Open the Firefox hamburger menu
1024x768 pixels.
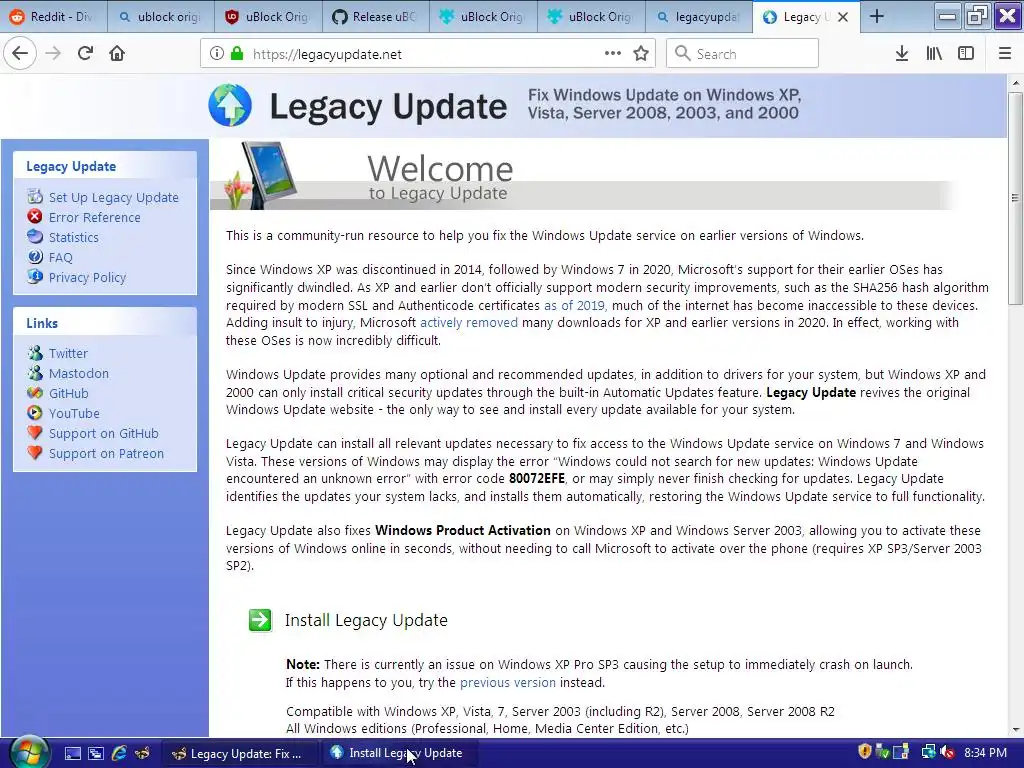1005,54
